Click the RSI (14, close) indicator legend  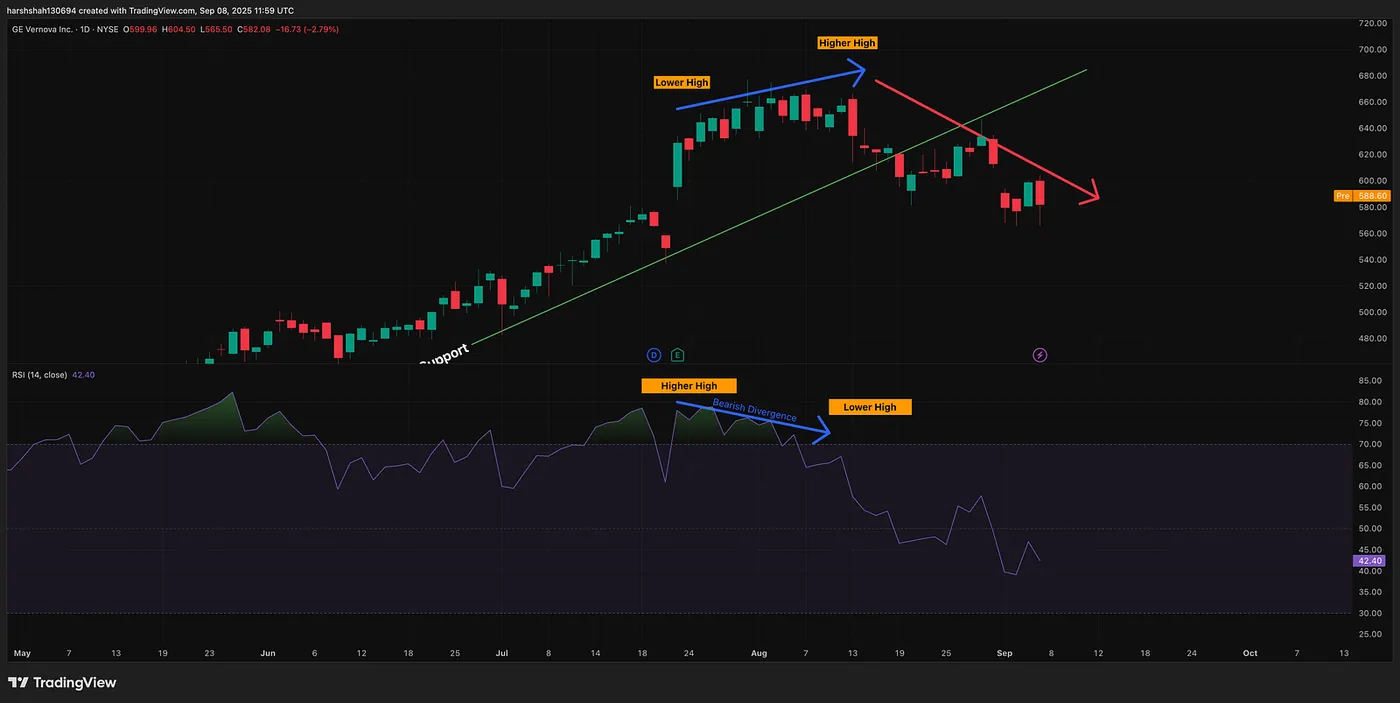[39, 375]
